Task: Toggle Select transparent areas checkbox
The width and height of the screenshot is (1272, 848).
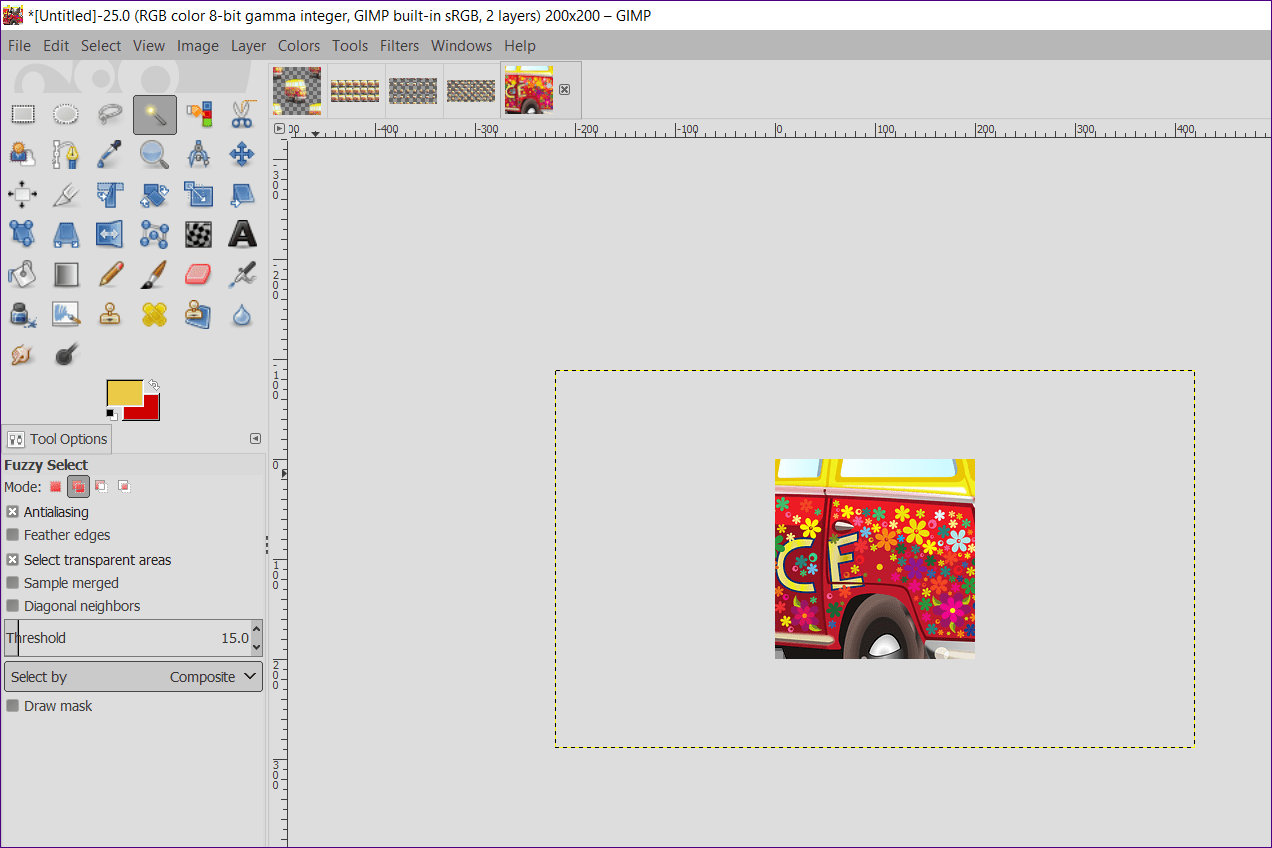Action: [x=13, y=560]
